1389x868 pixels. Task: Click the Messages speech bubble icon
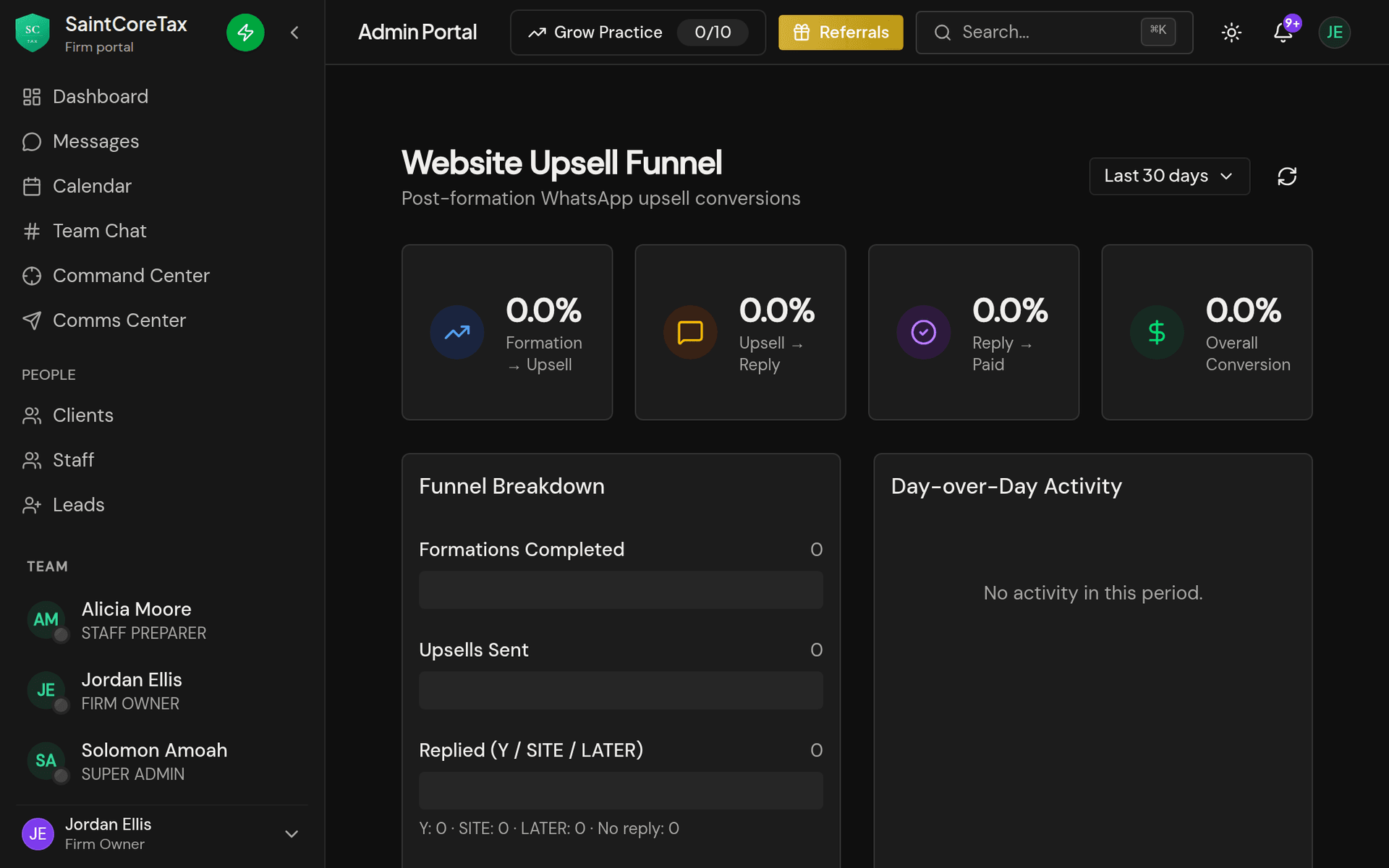coord(32,142)
